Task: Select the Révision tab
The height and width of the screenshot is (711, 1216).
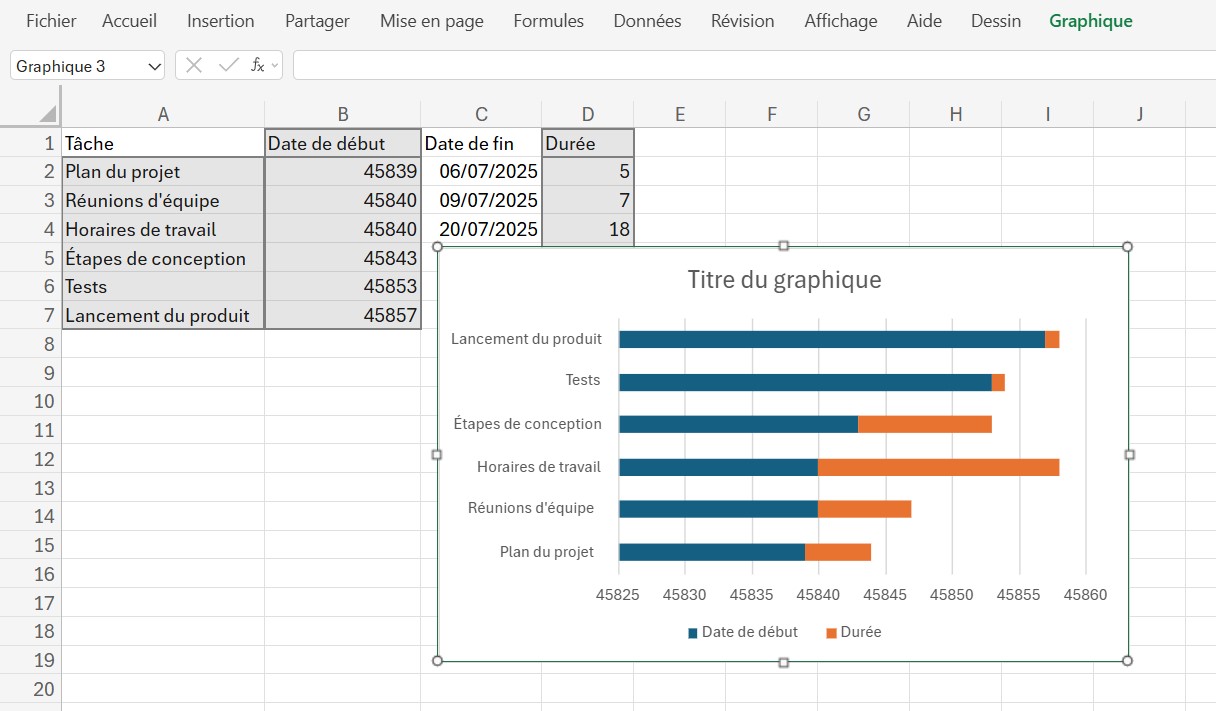Action: point(743,21)
